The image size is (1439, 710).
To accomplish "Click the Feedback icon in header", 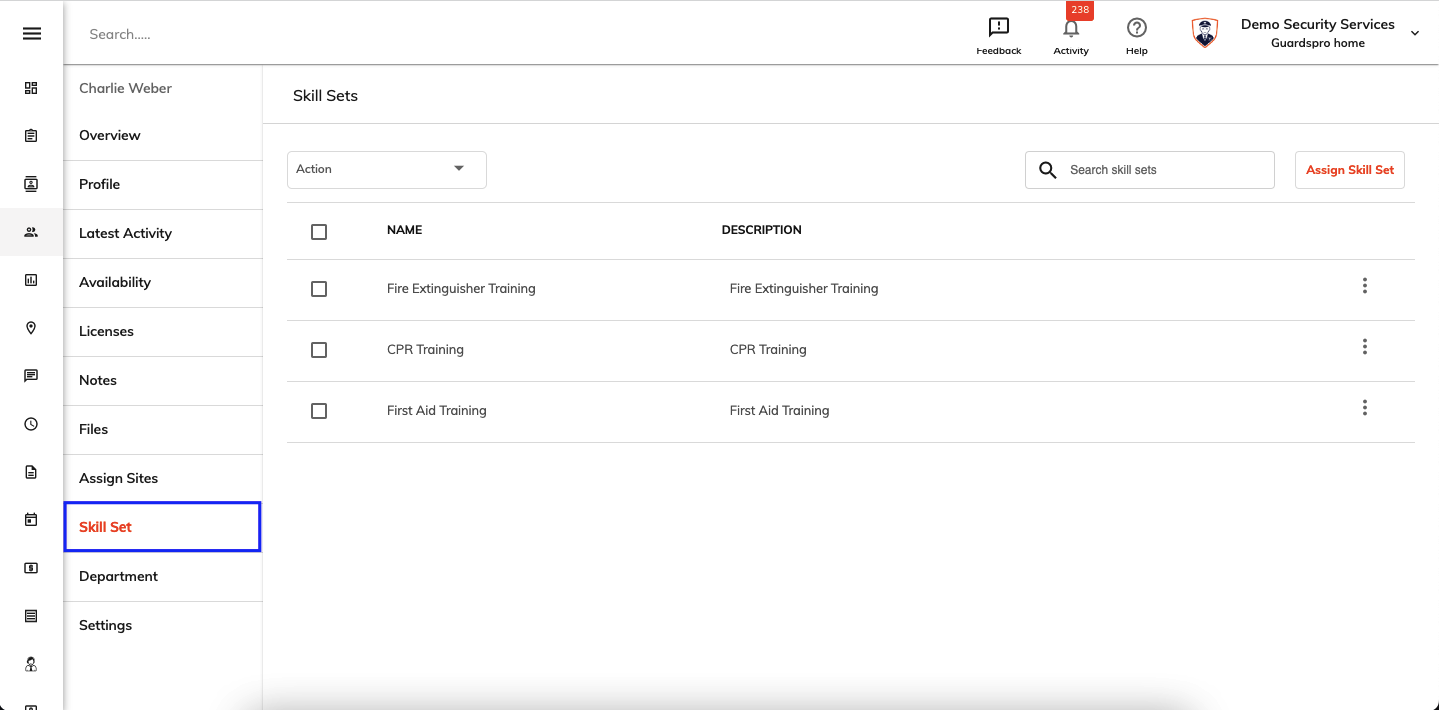I will pos(998,28).
